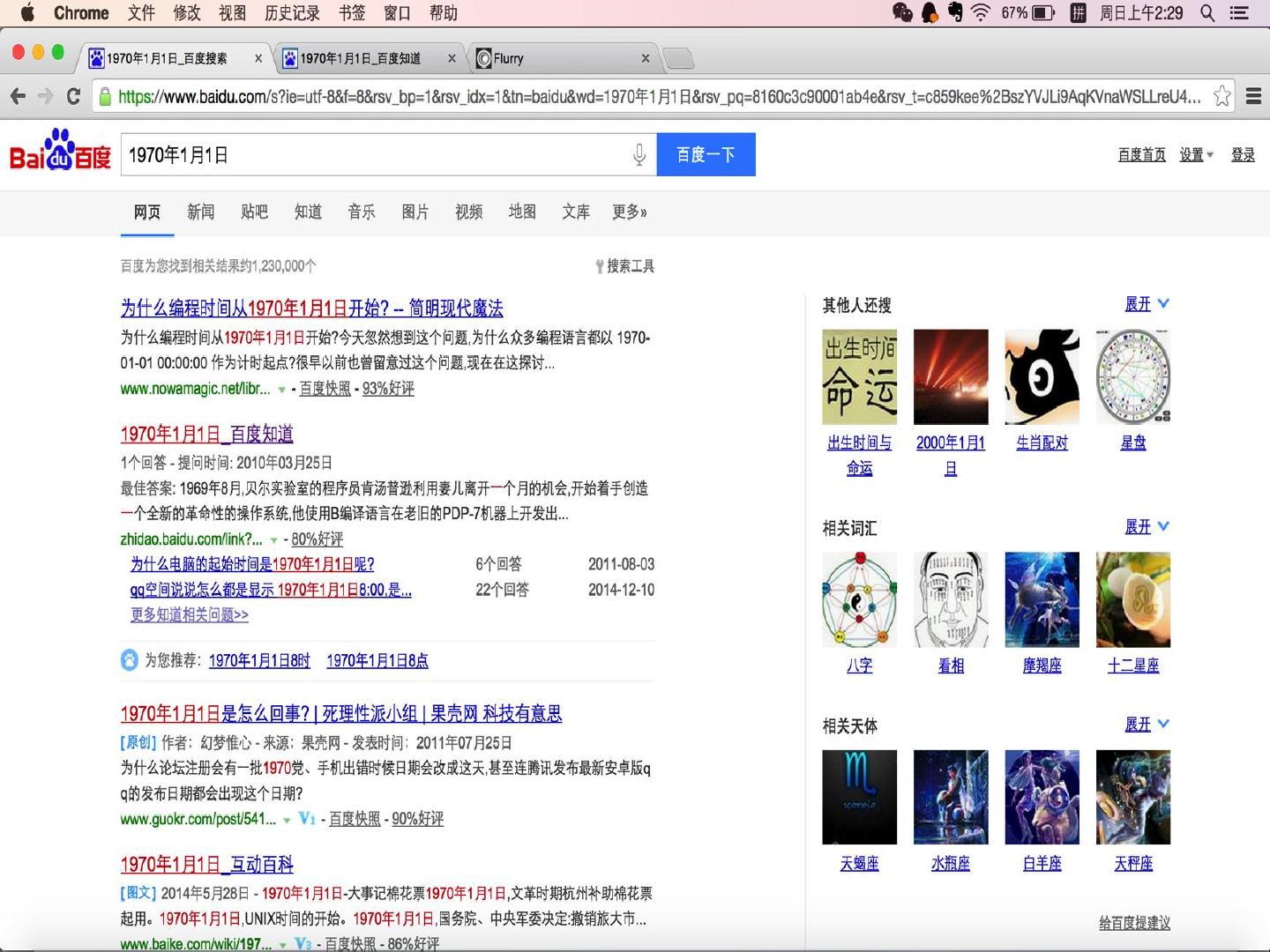
Task: Open the 出生时间与命运 thumbnail image
Action: (x=860, y=377)
